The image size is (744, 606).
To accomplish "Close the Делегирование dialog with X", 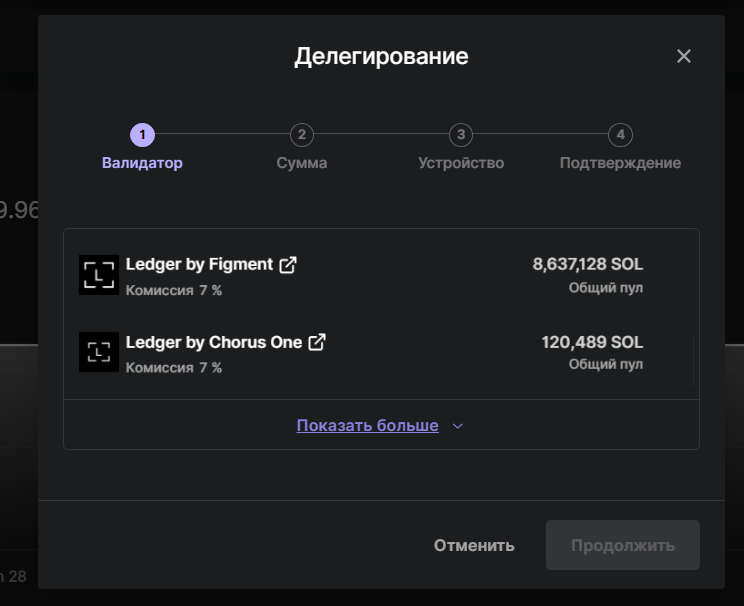I will (x=684, y=56).
